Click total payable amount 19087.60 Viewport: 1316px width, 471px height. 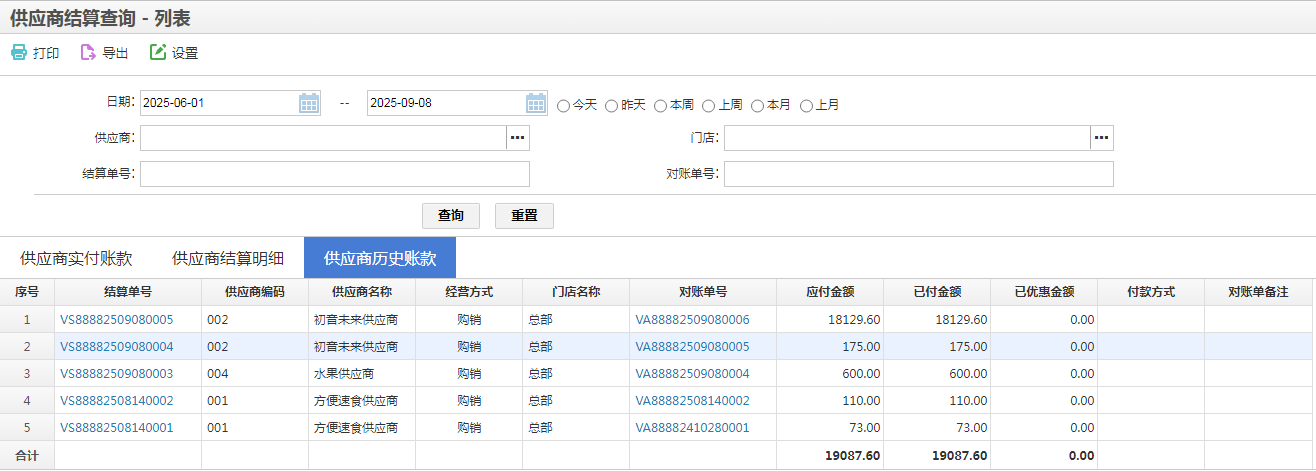point(830,455)
